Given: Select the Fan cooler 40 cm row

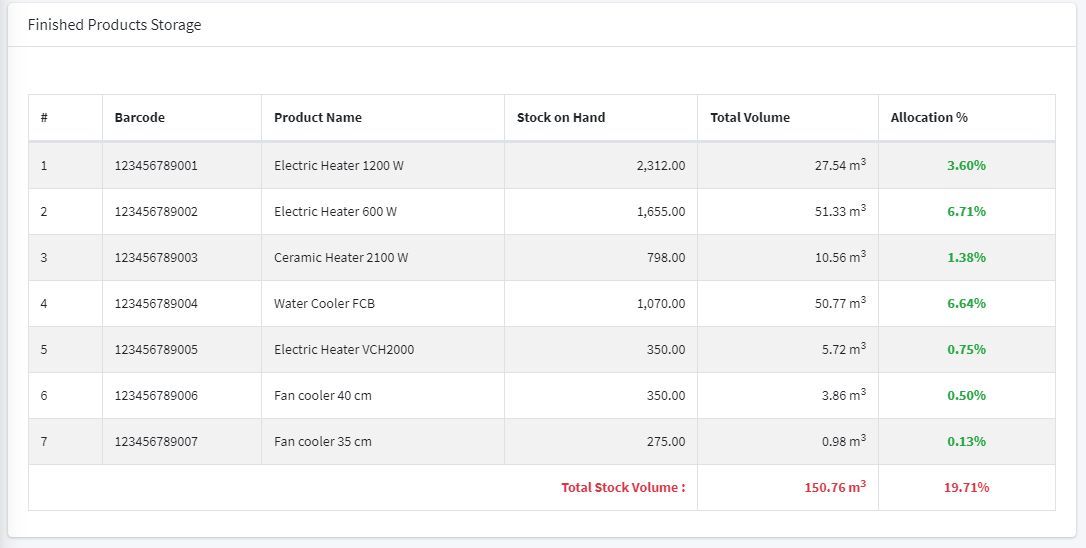Looking at the screenshot, I should point(322,396).
